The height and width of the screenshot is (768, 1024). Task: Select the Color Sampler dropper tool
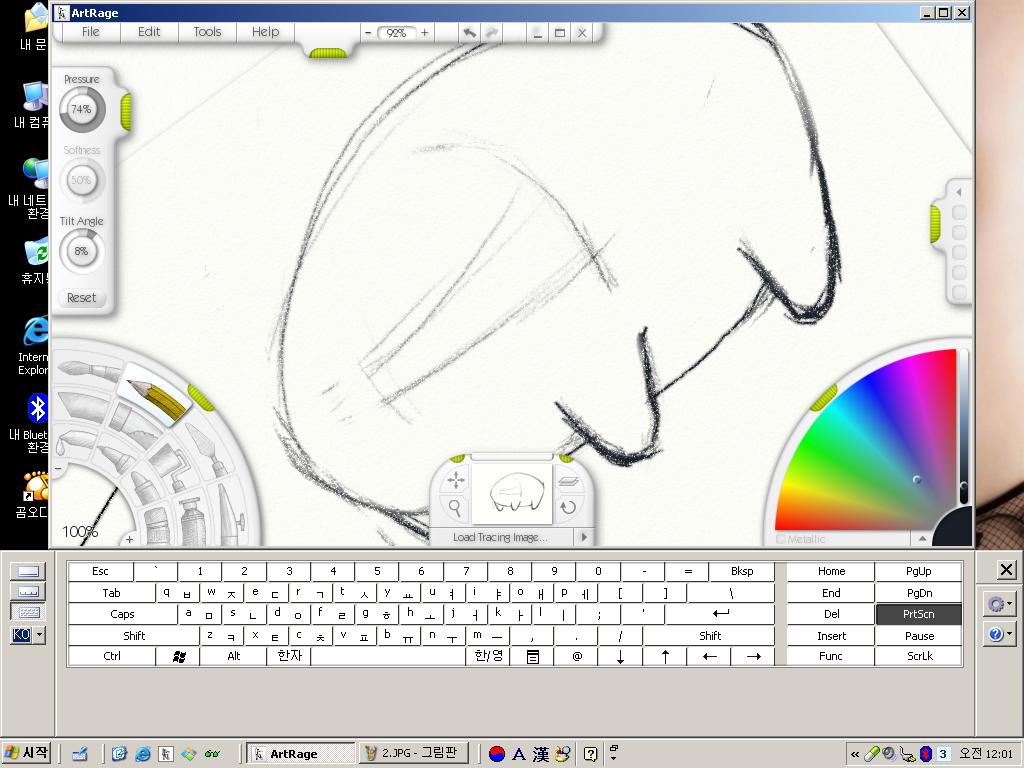tap(74, 440)
